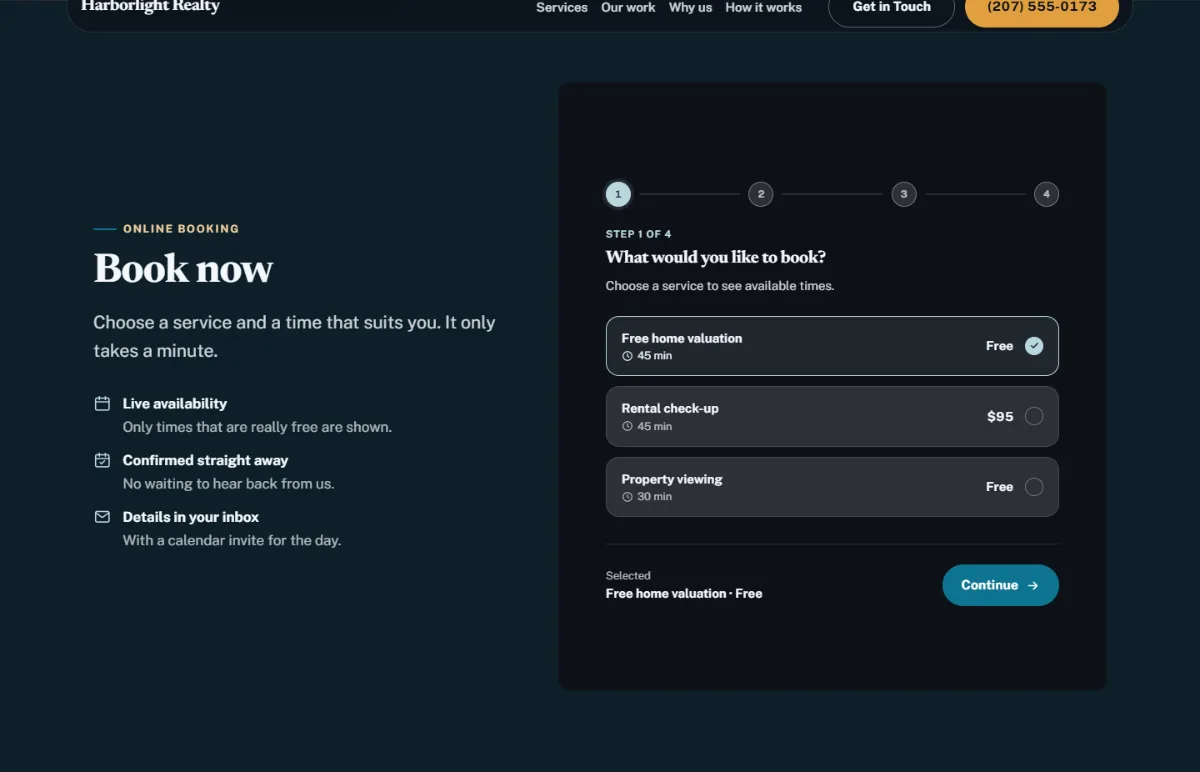Call the (207) 555-0173 phone button
This screenshot has width=1200, height=772.
click(1042, 8)
